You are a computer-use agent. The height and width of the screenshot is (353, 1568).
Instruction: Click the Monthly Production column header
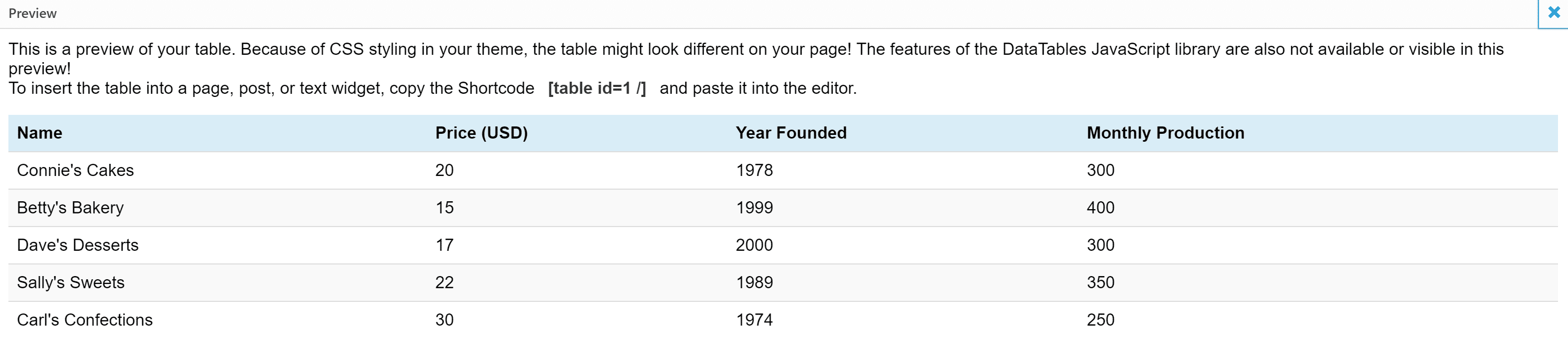[1165, 133]
